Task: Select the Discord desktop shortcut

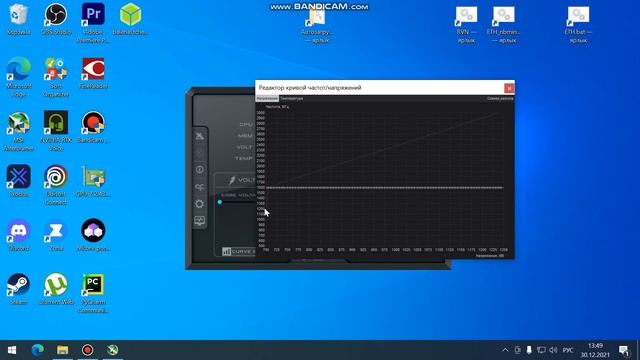Action: (x=18, y=235)
